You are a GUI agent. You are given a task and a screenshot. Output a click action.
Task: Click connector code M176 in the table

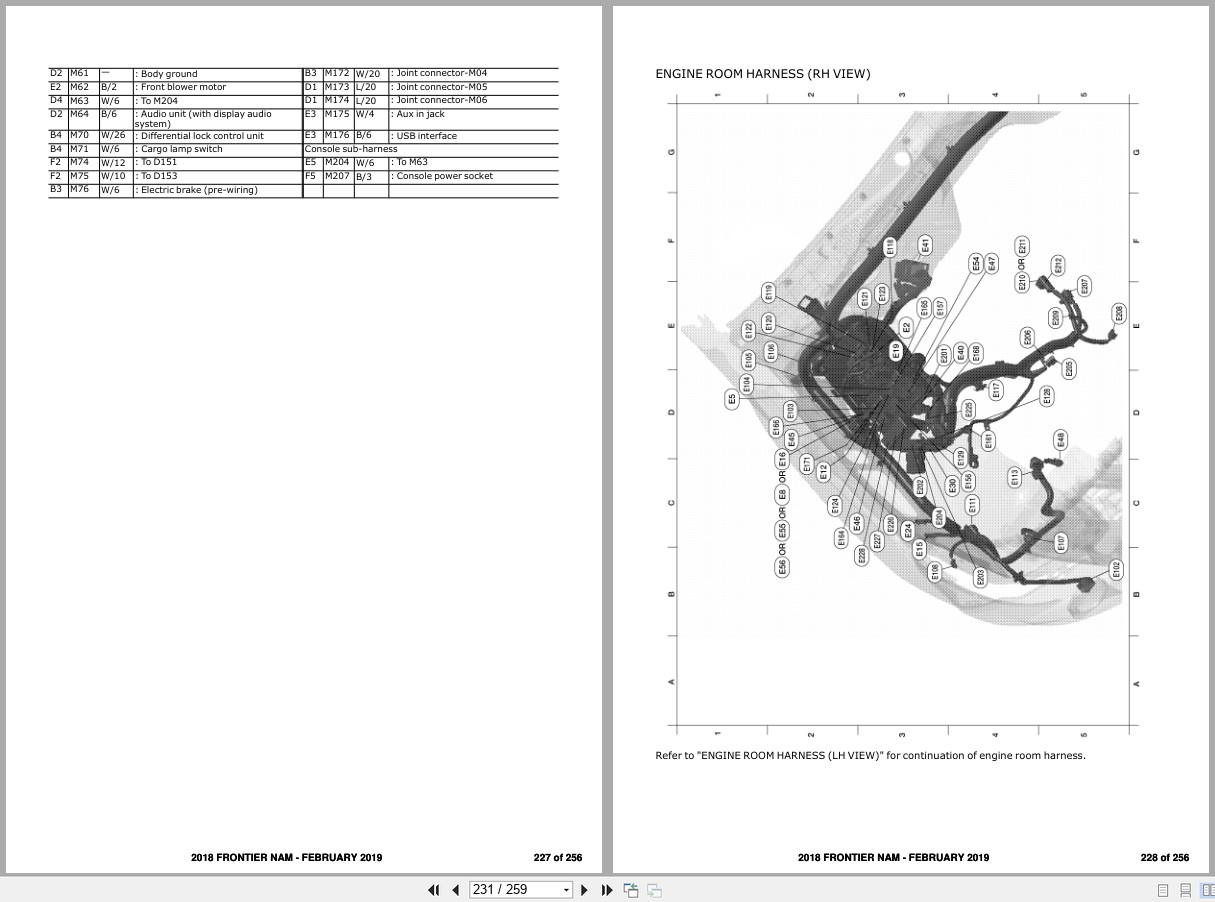click(337, 135)
